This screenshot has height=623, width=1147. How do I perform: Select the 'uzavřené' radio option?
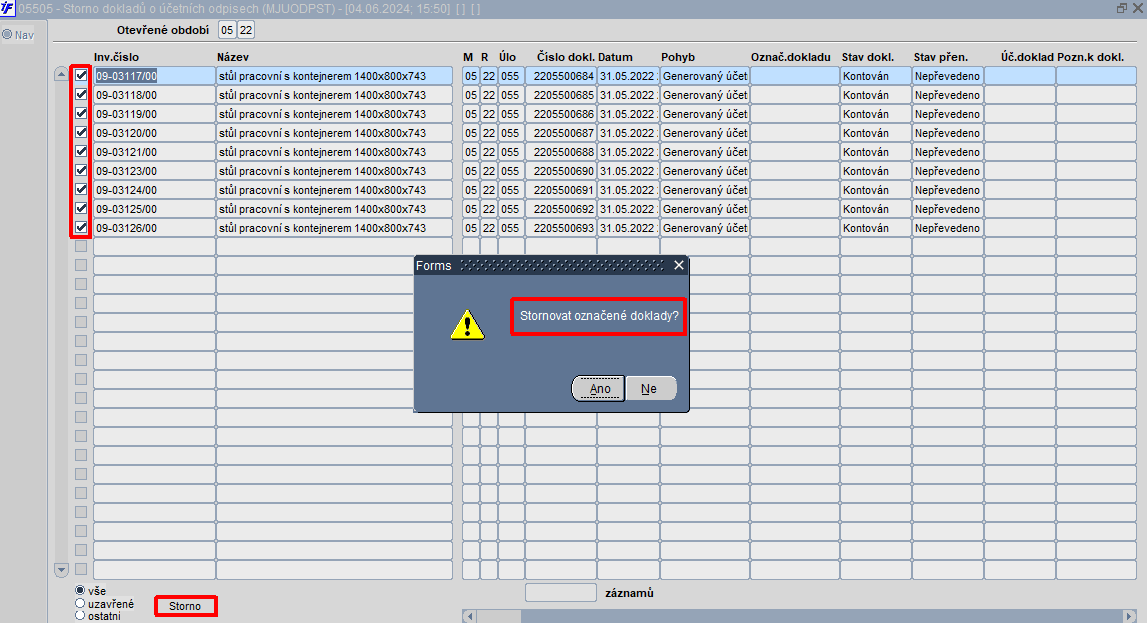click(x=80, y=603)
